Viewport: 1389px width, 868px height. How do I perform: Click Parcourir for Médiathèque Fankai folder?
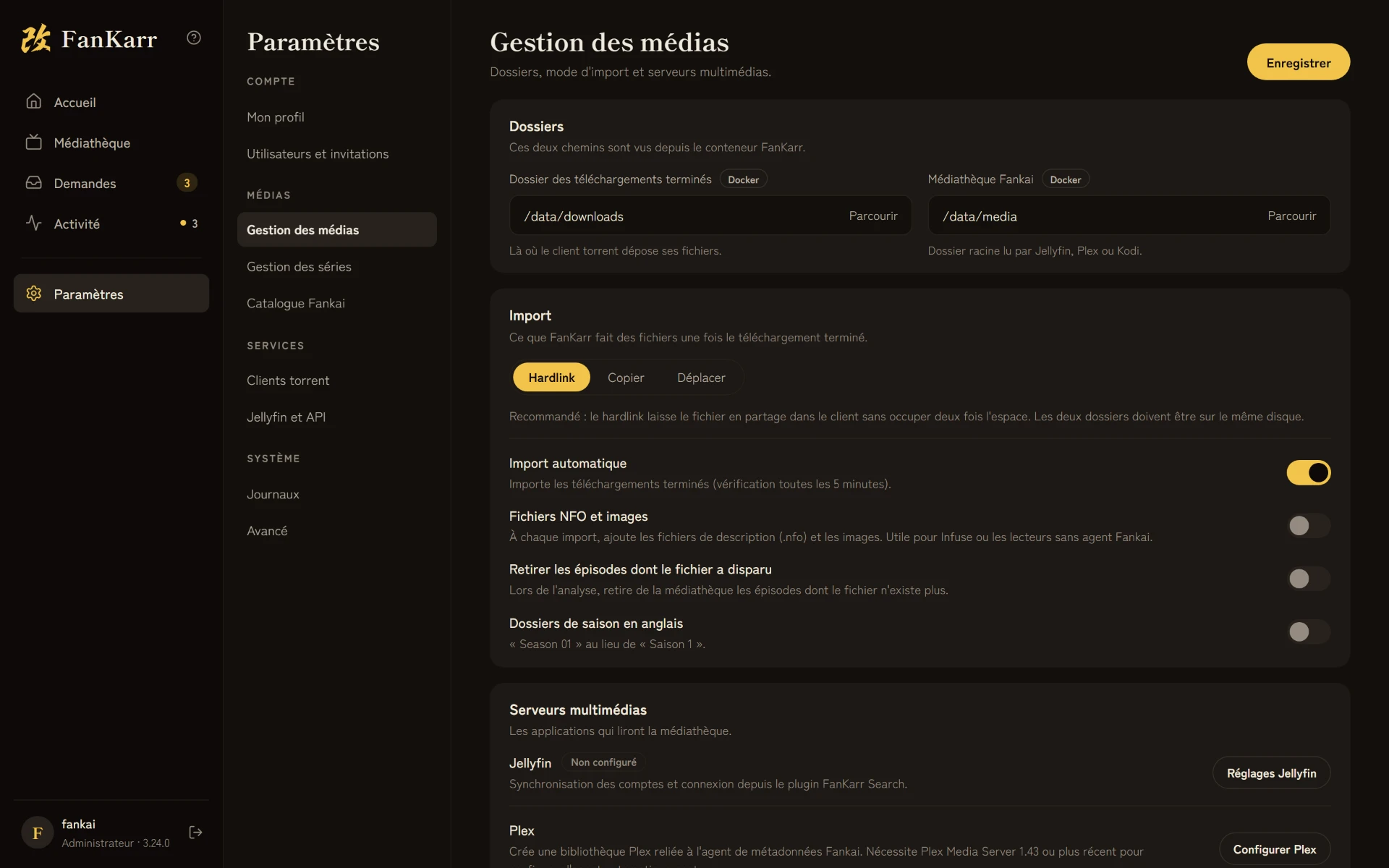coord(1292,216)
